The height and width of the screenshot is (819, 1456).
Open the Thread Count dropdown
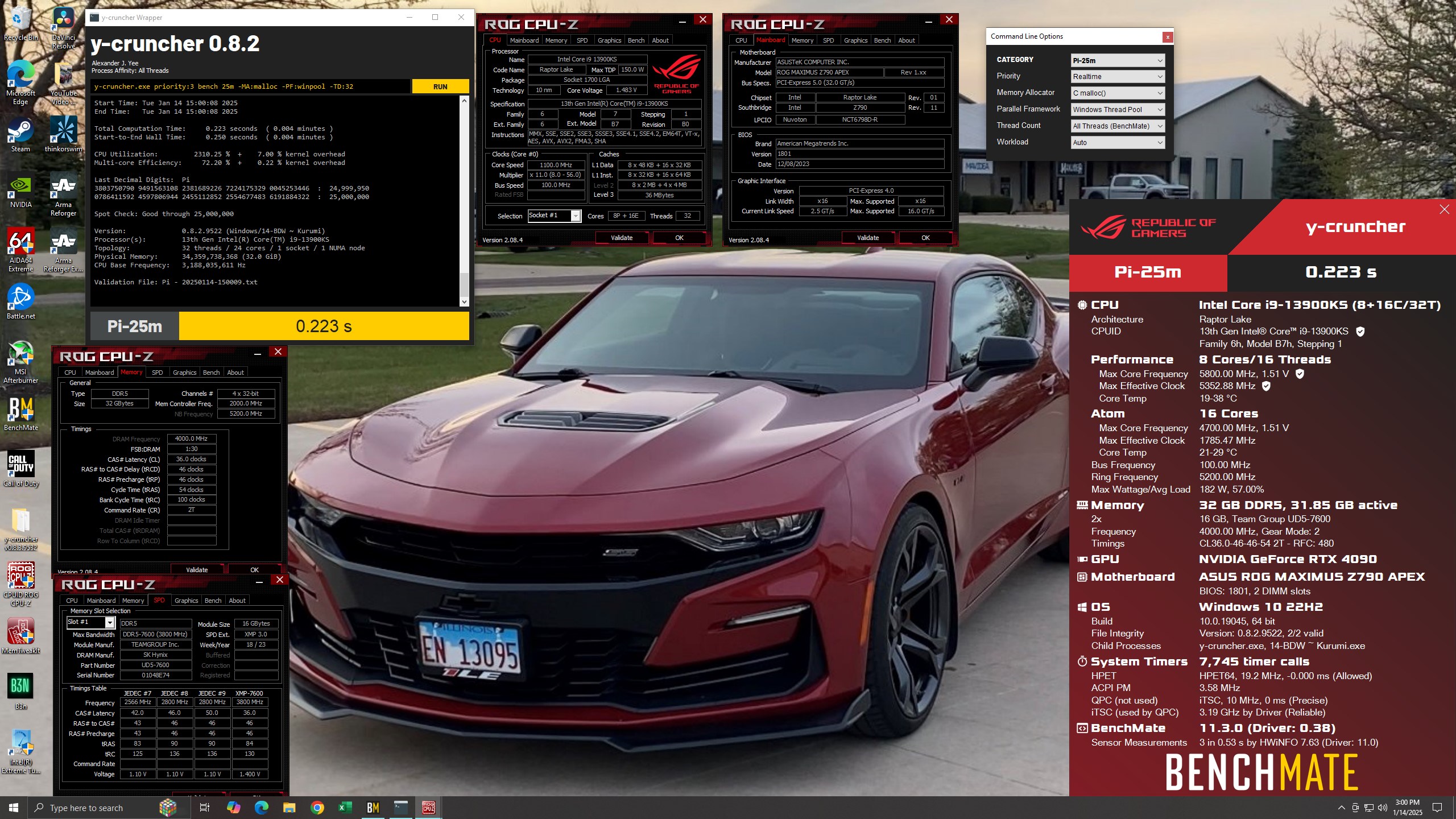pos(1118,126)
